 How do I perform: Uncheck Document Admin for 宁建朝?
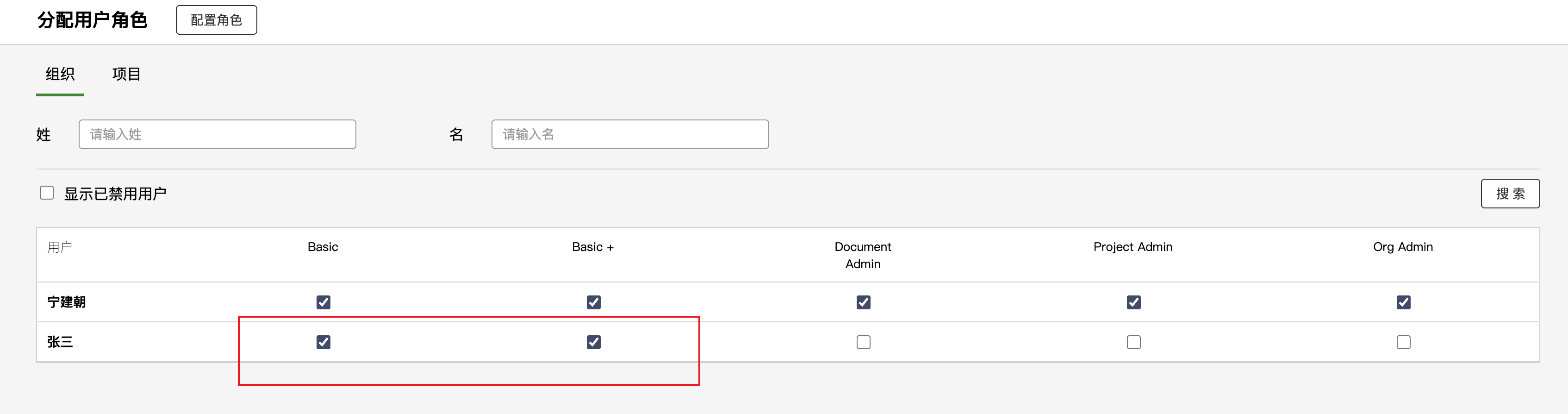pos(863,302)
